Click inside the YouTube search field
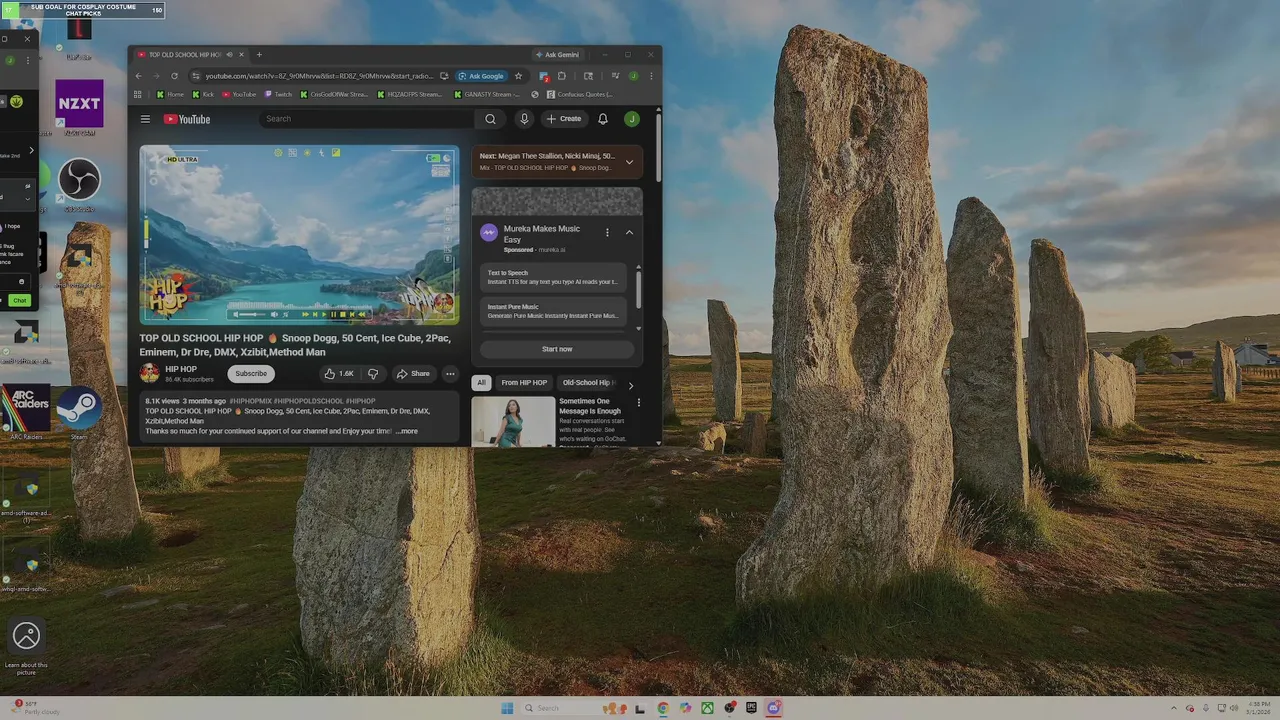 [367, 119]
